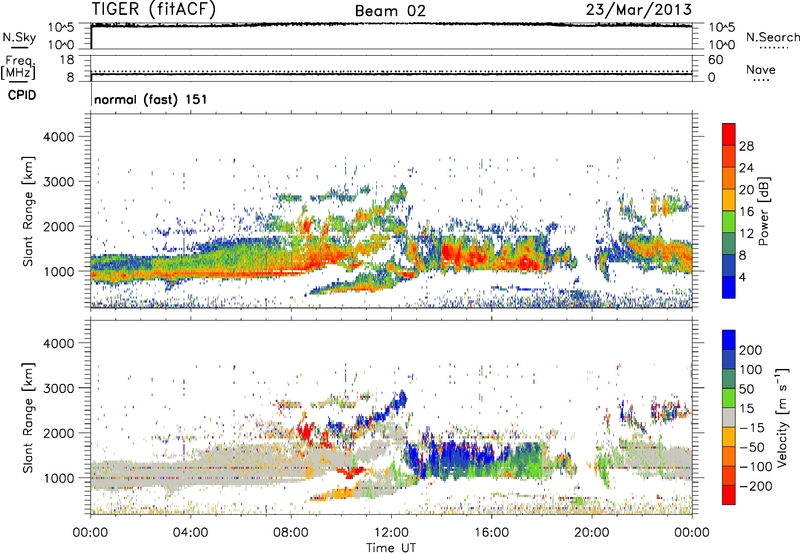Click the 'TIGER (fitACF)' title text

pyautogui.click(x=154, y=9)
